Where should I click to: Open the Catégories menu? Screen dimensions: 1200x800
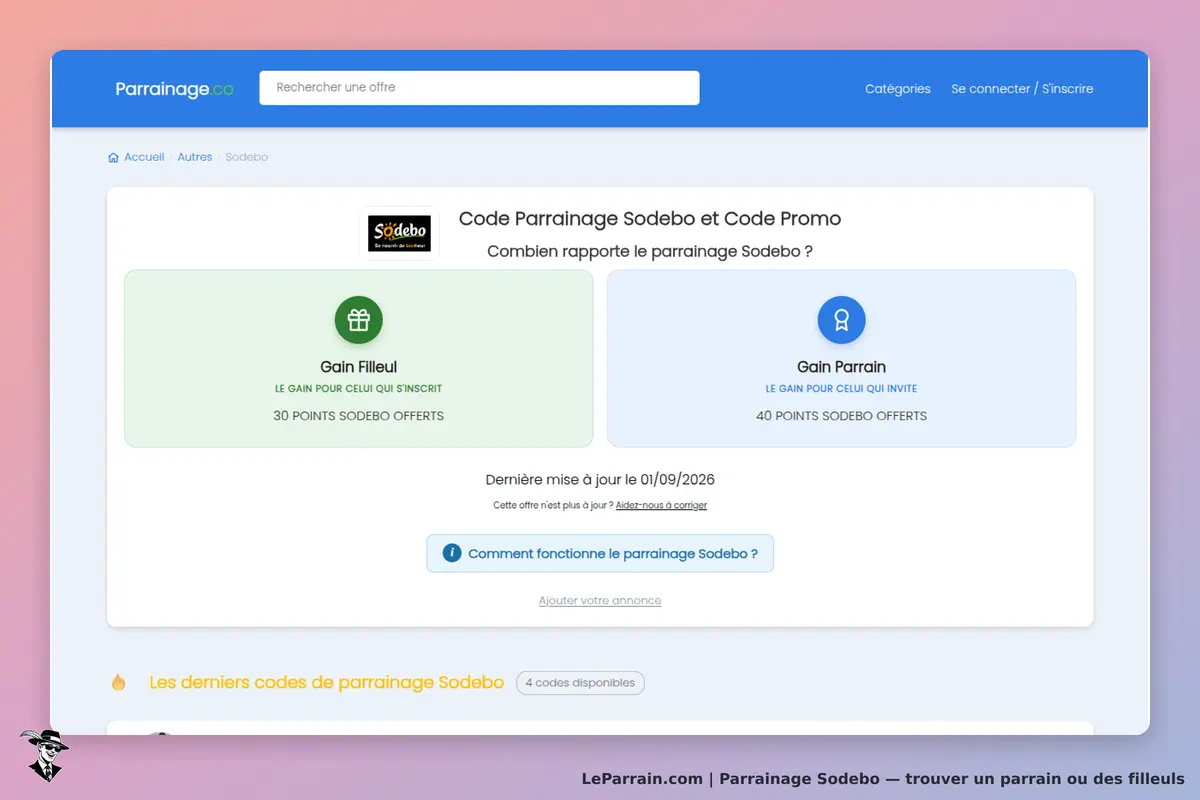pos(897,89)
